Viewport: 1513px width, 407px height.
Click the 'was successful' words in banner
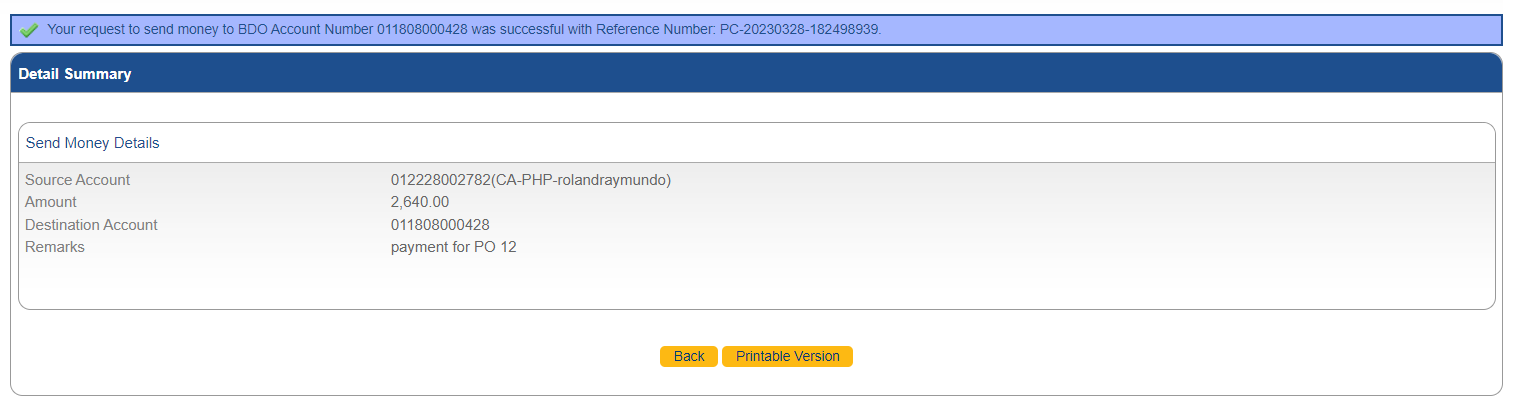click(516, 30)
